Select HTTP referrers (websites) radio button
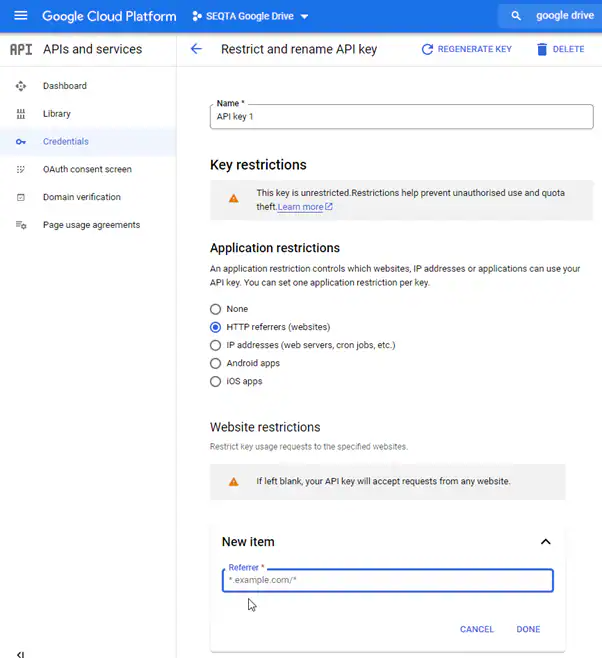602x658 pixels. pos(215,327)
